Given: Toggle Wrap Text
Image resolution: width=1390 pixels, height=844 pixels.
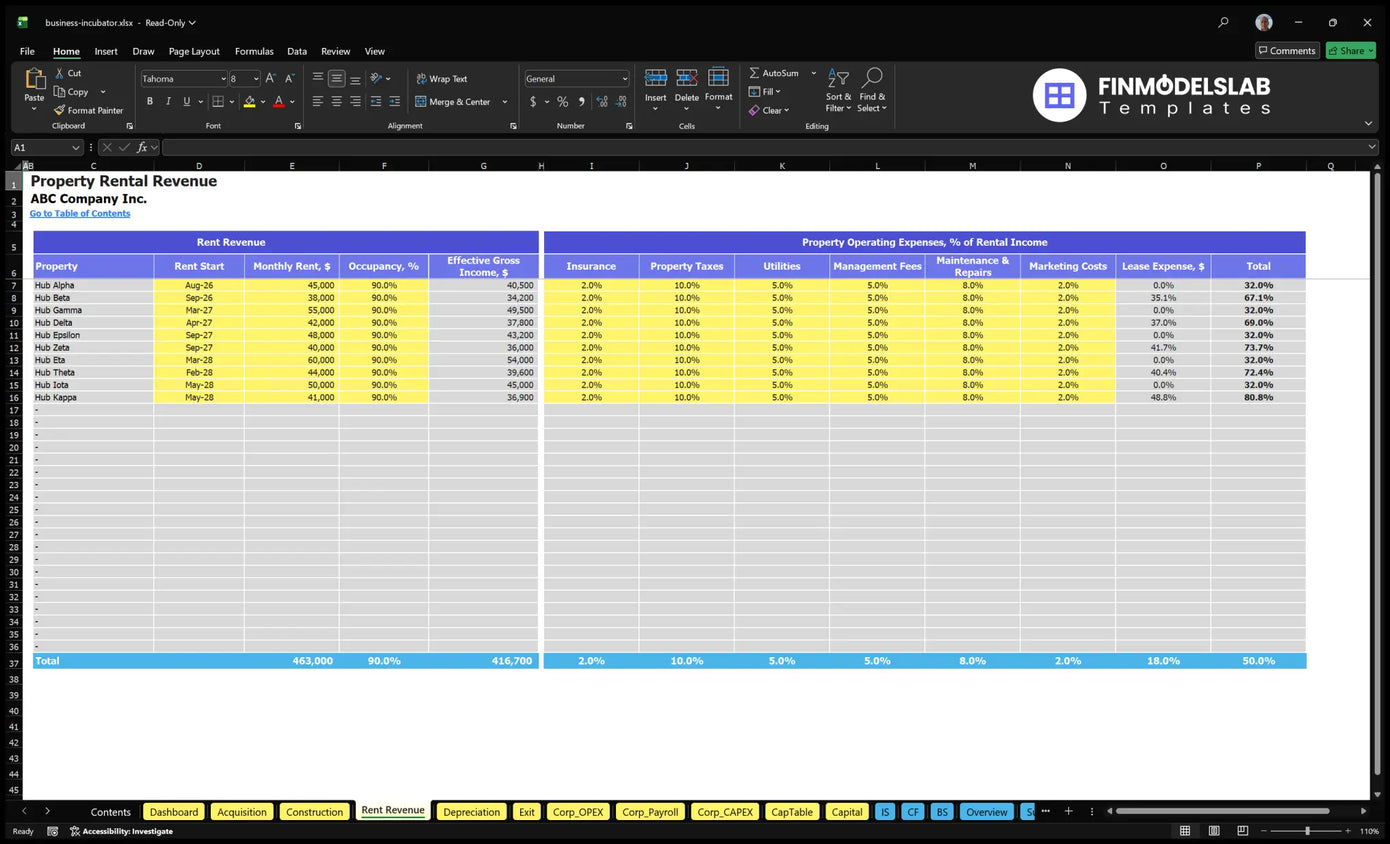Looking at the screenshot, I should 441,79.
